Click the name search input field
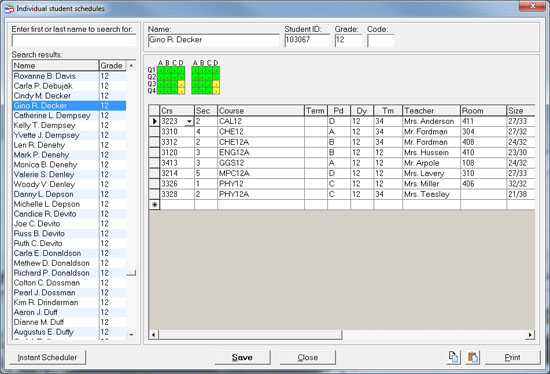 74,40
